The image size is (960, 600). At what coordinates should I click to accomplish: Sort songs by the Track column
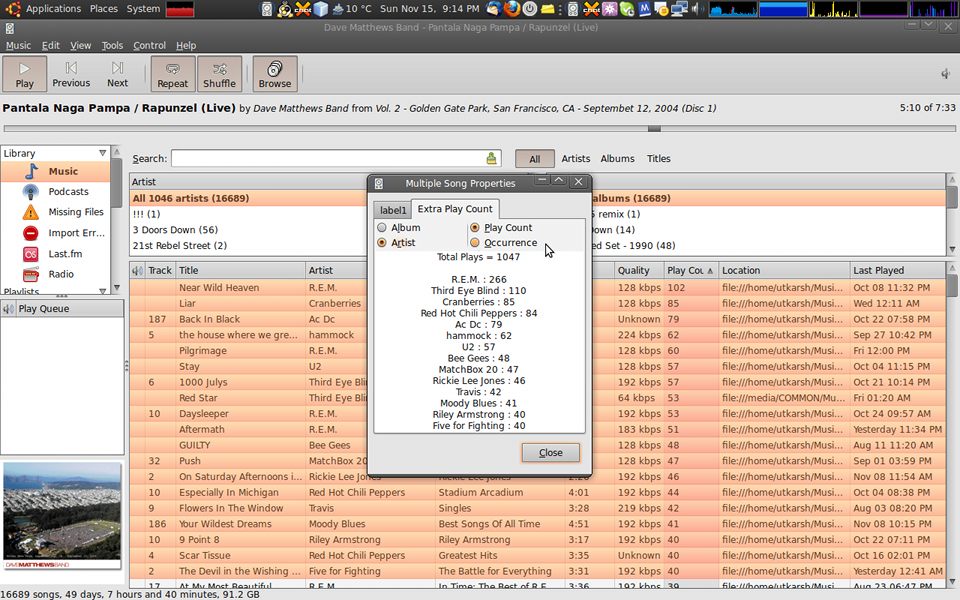tap(160, 270)
